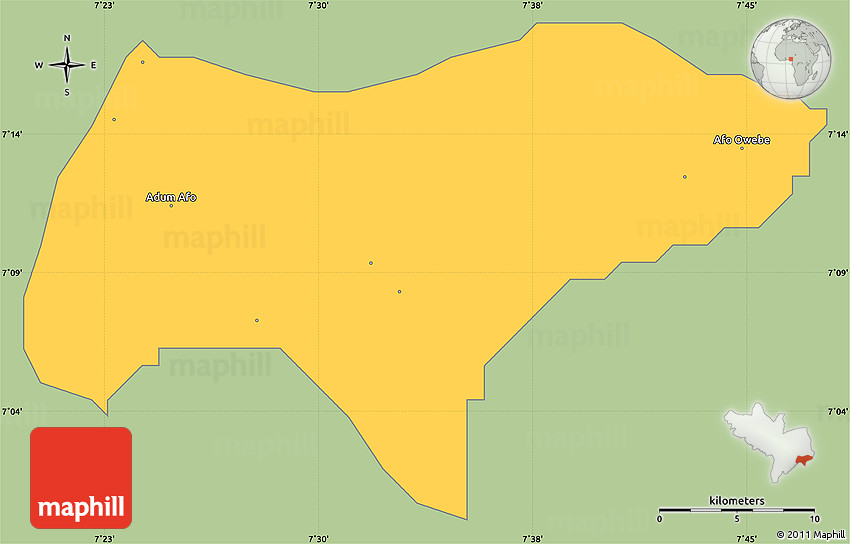Select the Afo Owebe town label
Screen dimensions: 850x544
pyautogui.click(x=741, y=140)
